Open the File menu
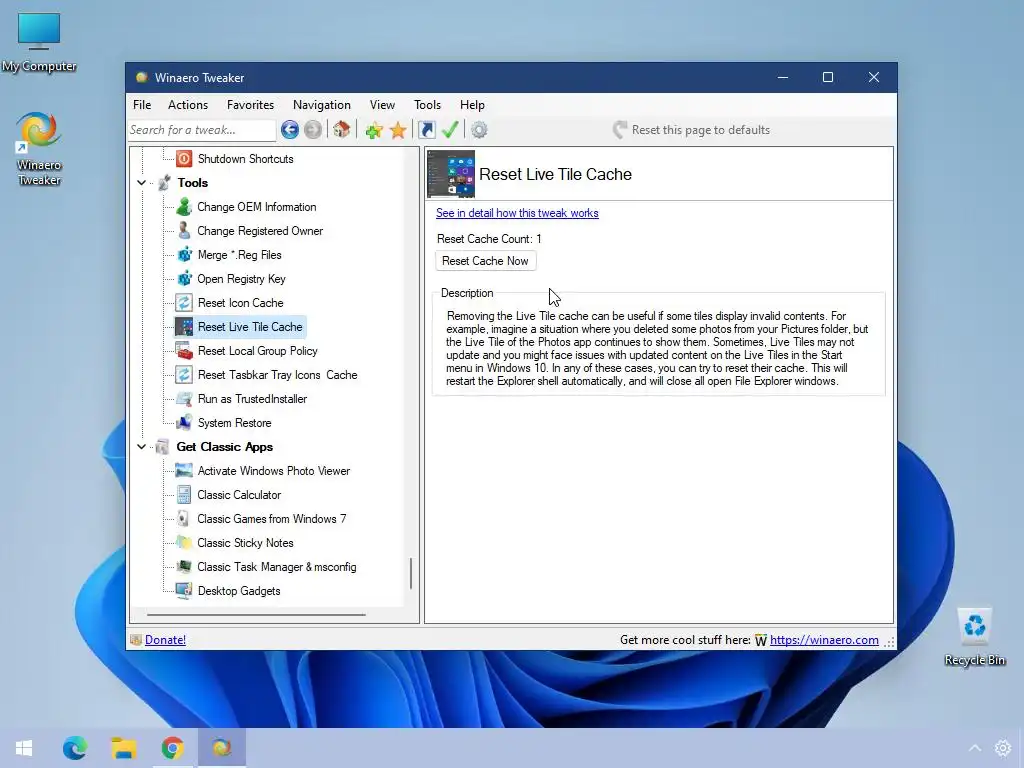Viewport: 1024px width, 768px height. [142, 105]
